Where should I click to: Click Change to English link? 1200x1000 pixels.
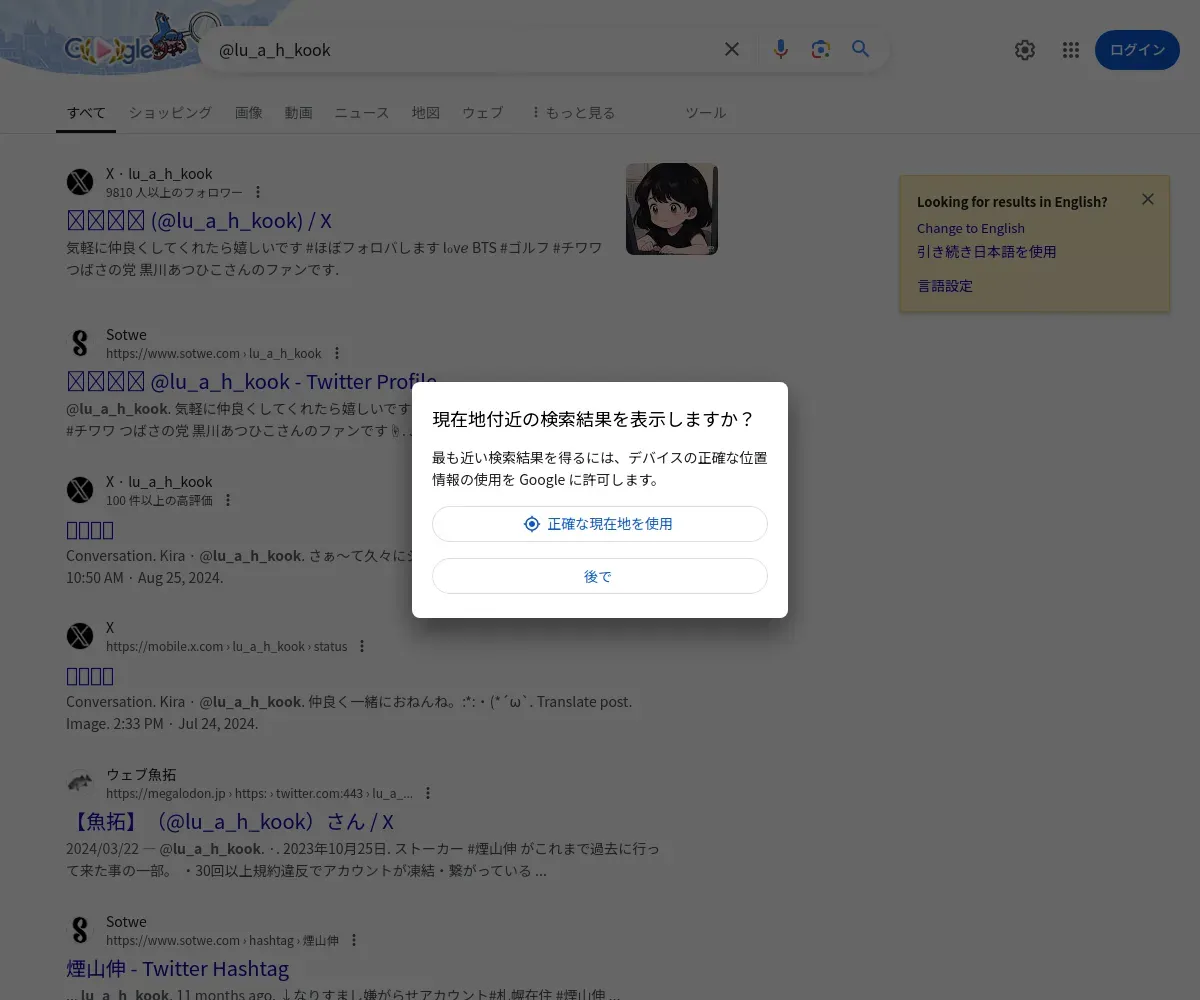pyautogui.click(x=971, y=228)
